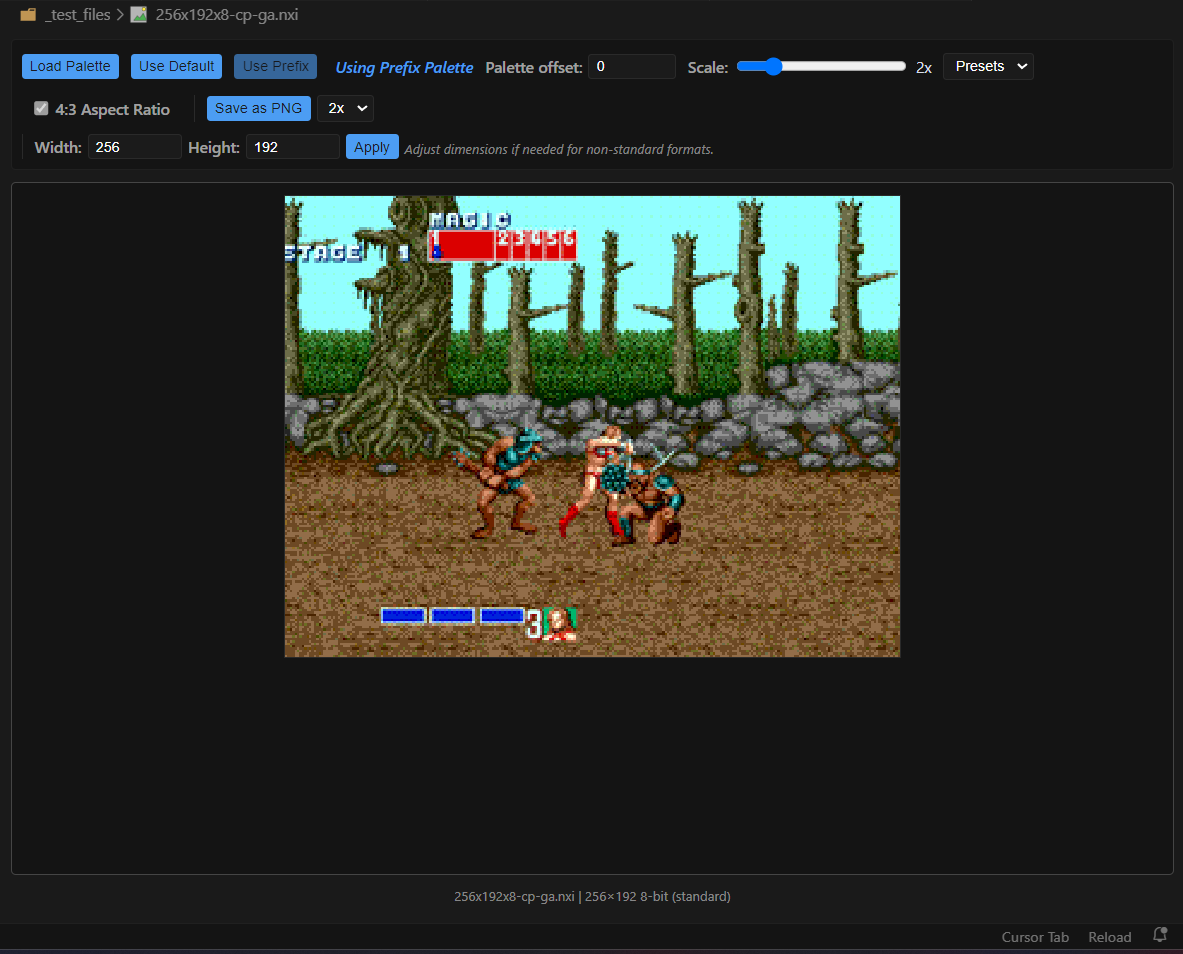Focus the Width input field

click(134, 147)
